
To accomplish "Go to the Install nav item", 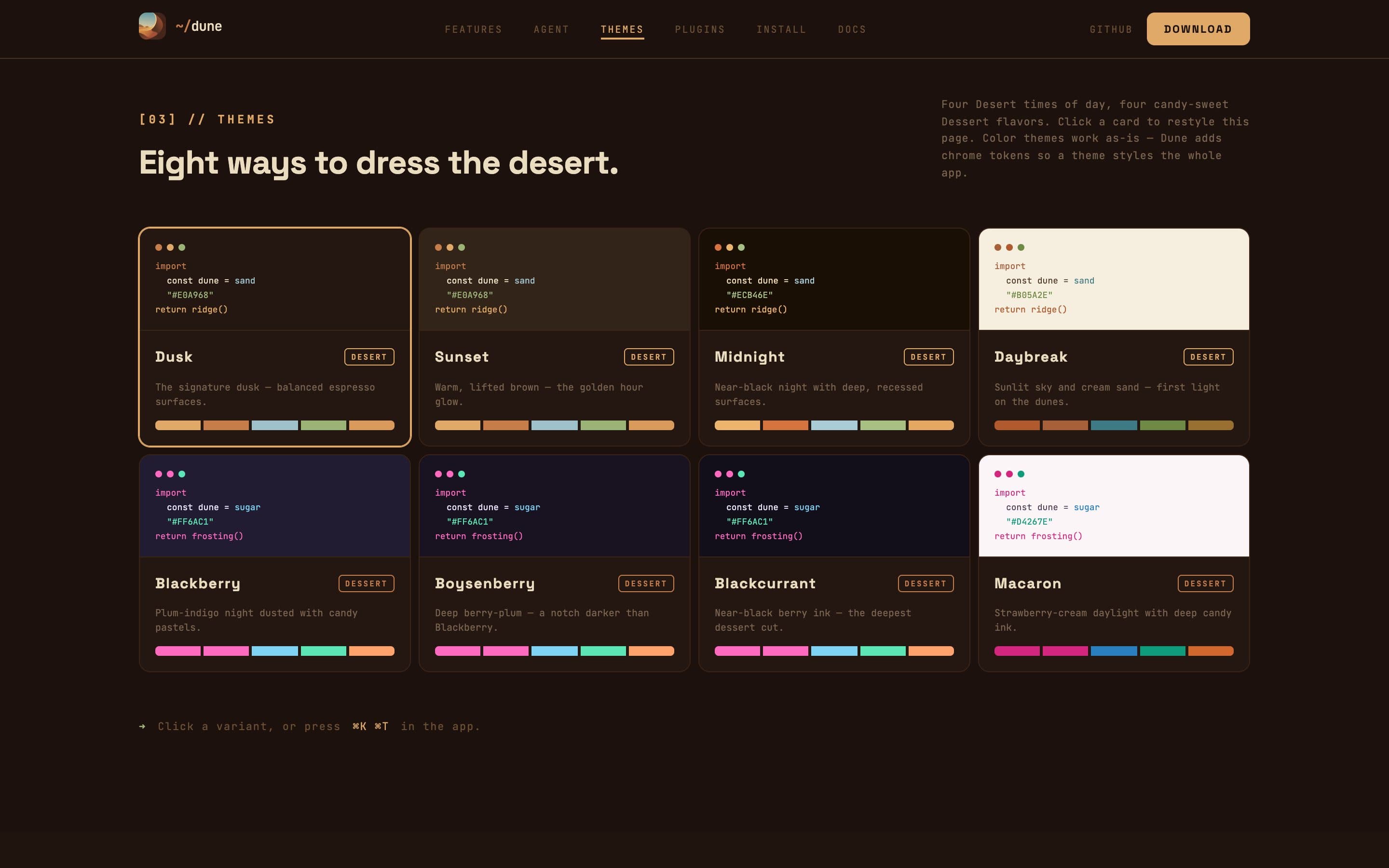I will click(781, 29).
